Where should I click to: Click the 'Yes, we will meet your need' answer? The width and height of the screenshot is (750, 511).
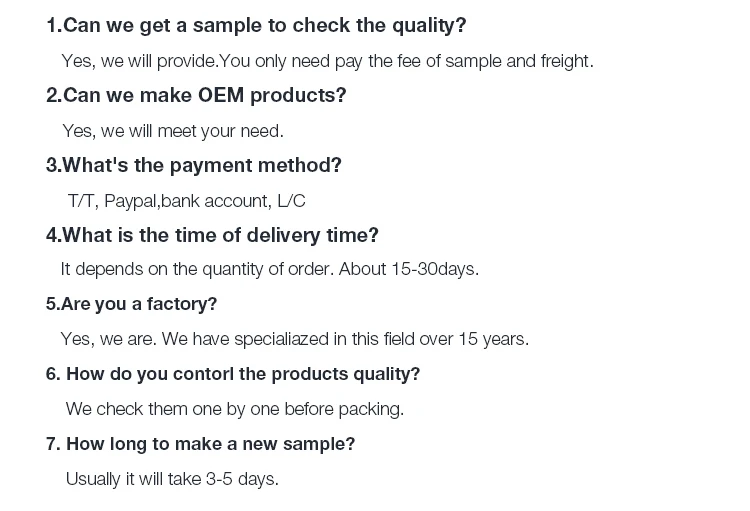173,131
